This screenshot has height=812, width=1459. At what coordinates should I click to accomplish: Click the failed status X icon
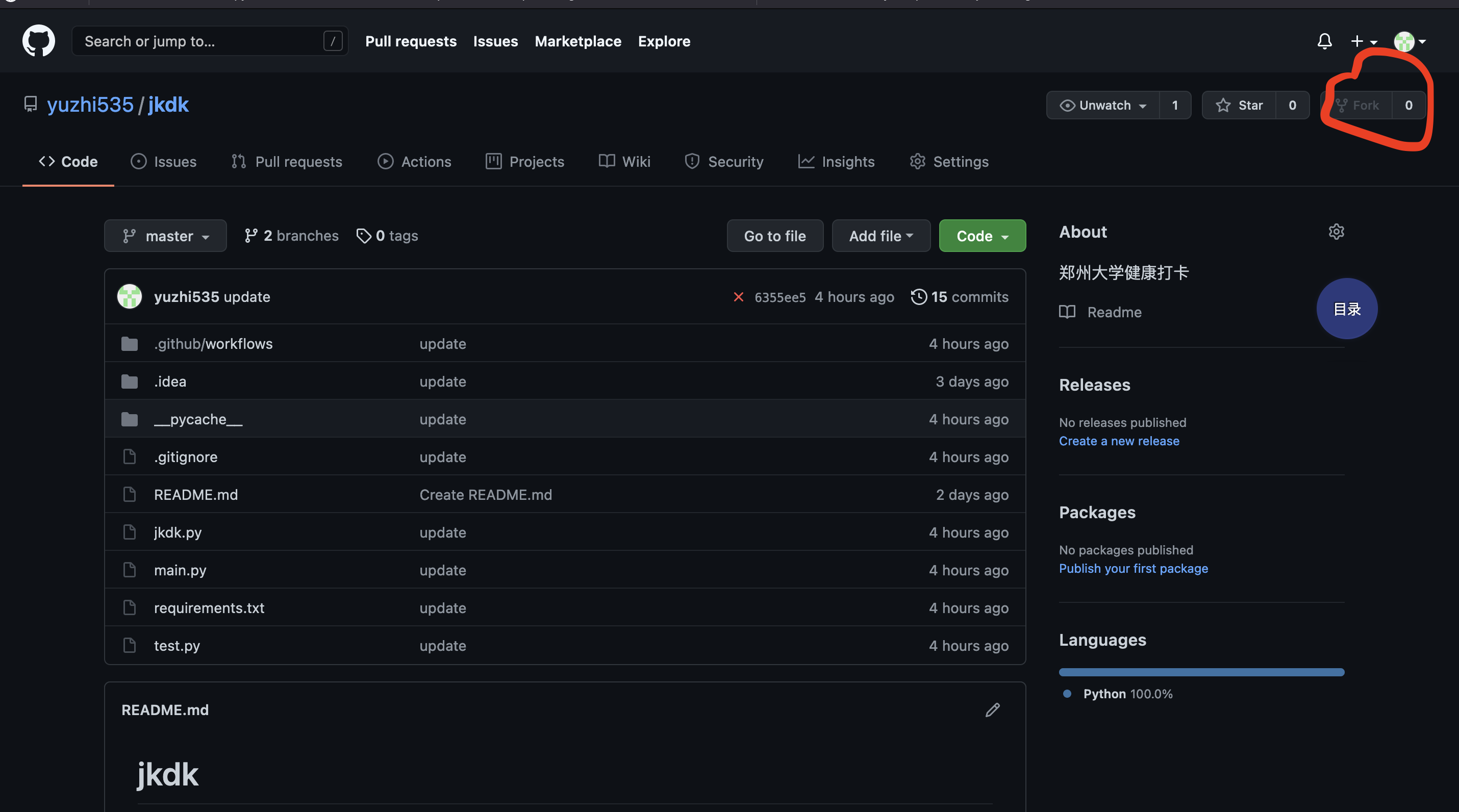(738, 297)
